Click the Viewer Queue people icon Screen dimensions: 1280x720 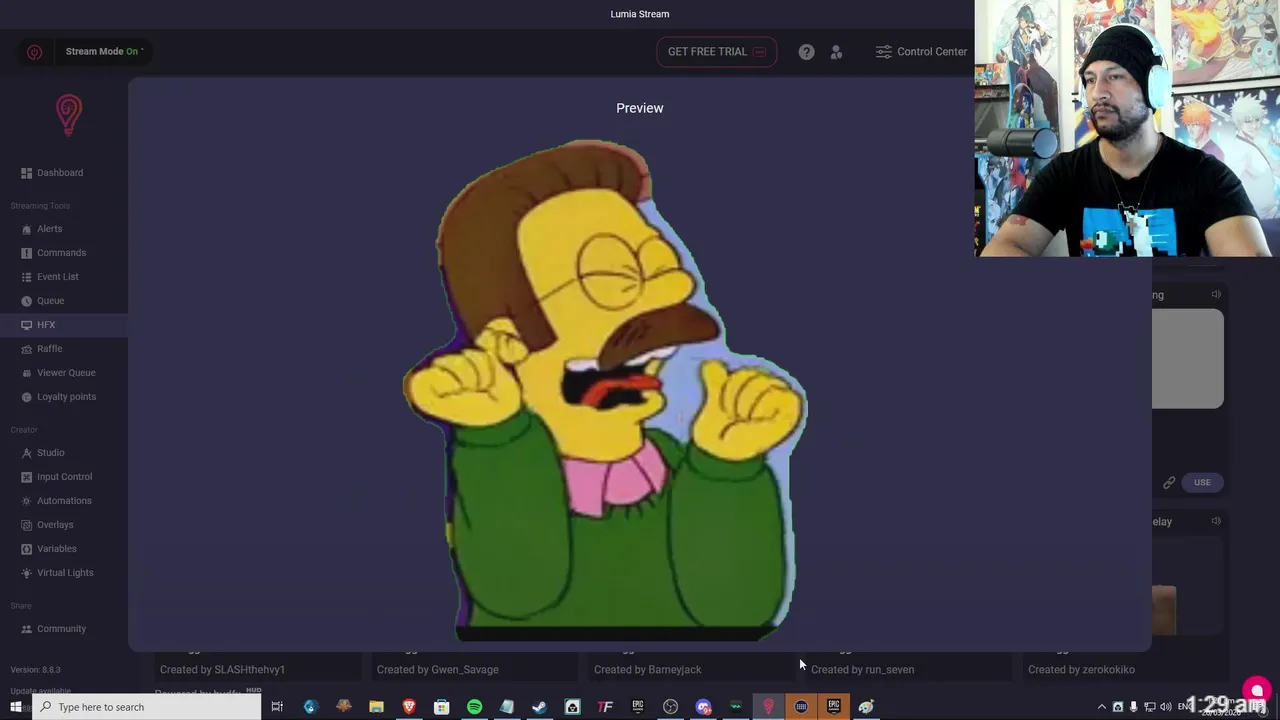(x=26, y=373)
